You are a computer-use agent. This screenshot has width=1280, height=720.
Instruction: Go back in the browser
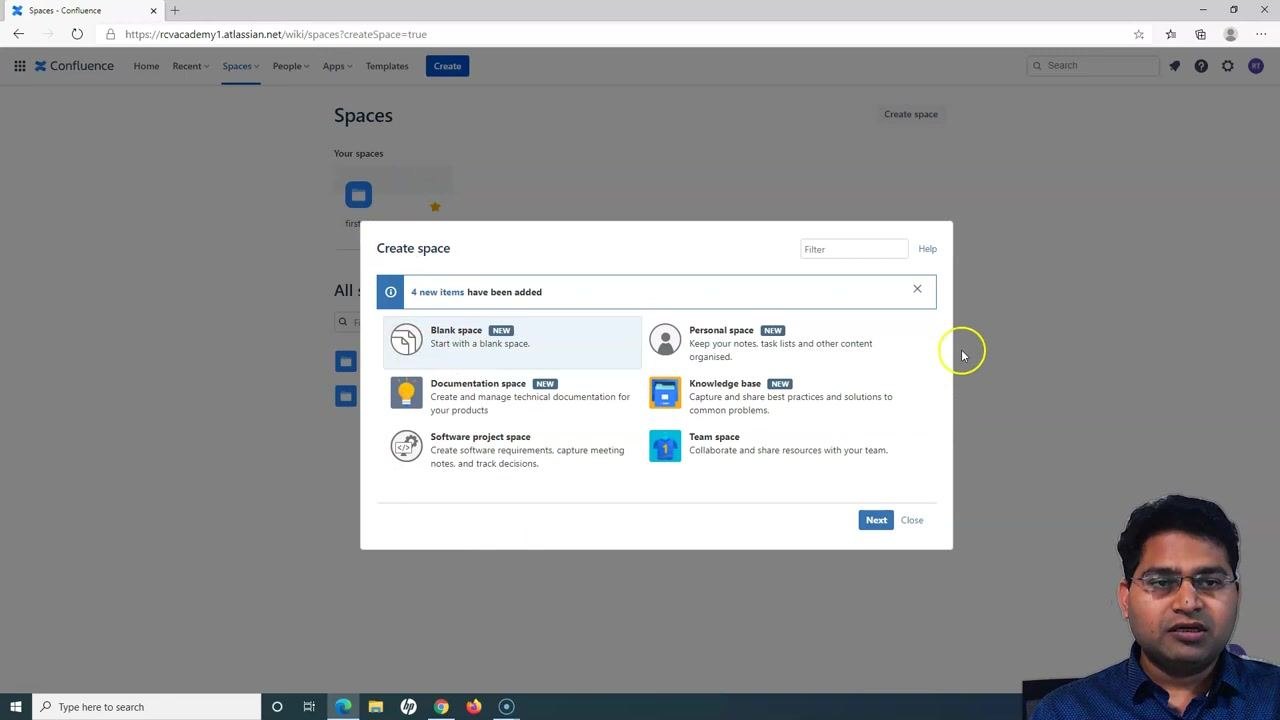pyautogui.click(x=18, y=34)
